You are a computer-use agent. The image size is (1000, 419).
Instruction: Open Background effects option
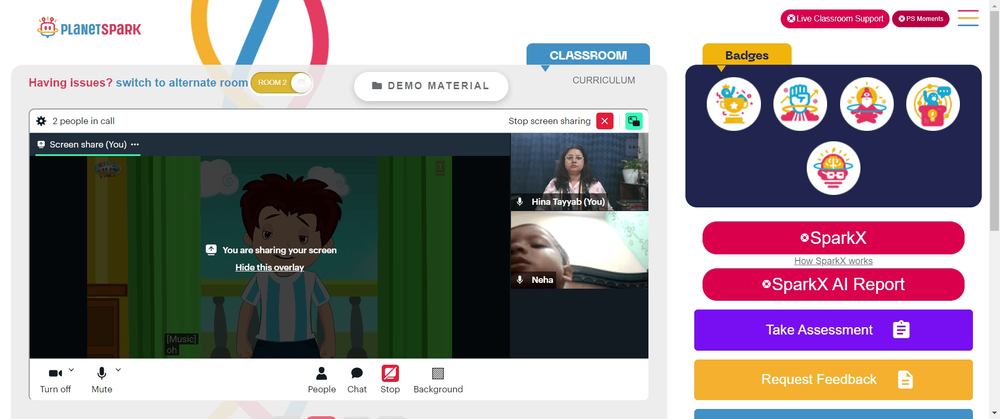tap(438, 380)
